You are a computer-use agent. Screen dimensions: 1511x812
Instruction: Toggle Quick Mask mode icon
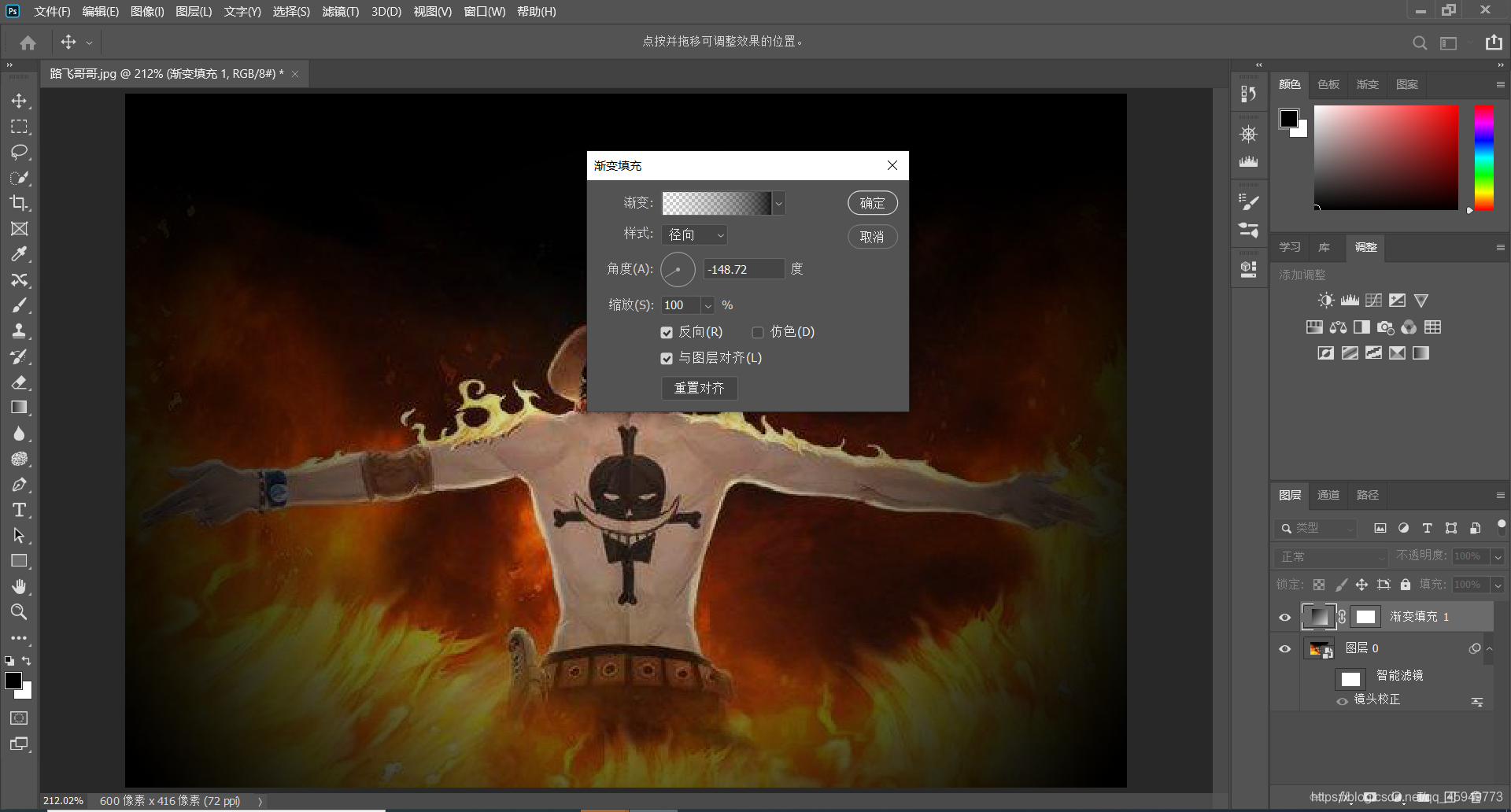point(19,718)
